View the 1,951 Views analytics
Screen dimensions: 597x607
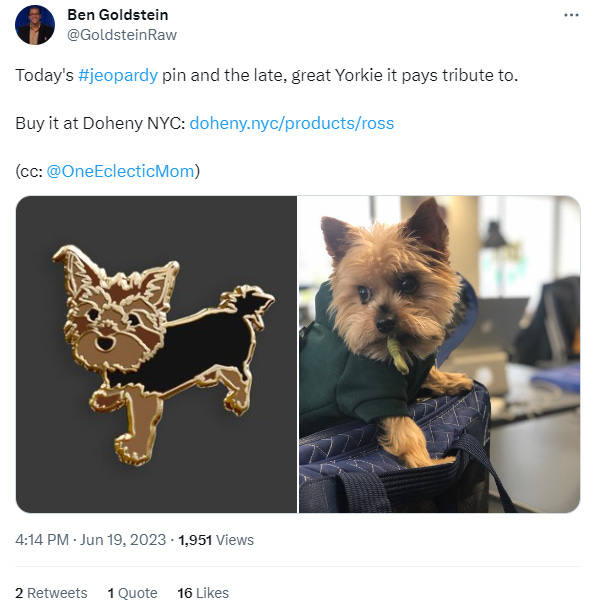click(x=216, y=540)
